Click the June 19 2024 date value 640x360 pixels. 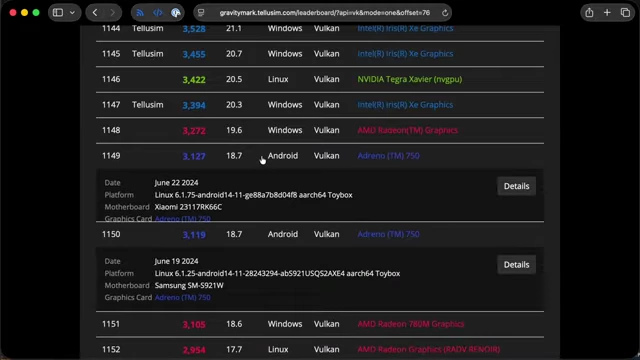coord(176,261)
